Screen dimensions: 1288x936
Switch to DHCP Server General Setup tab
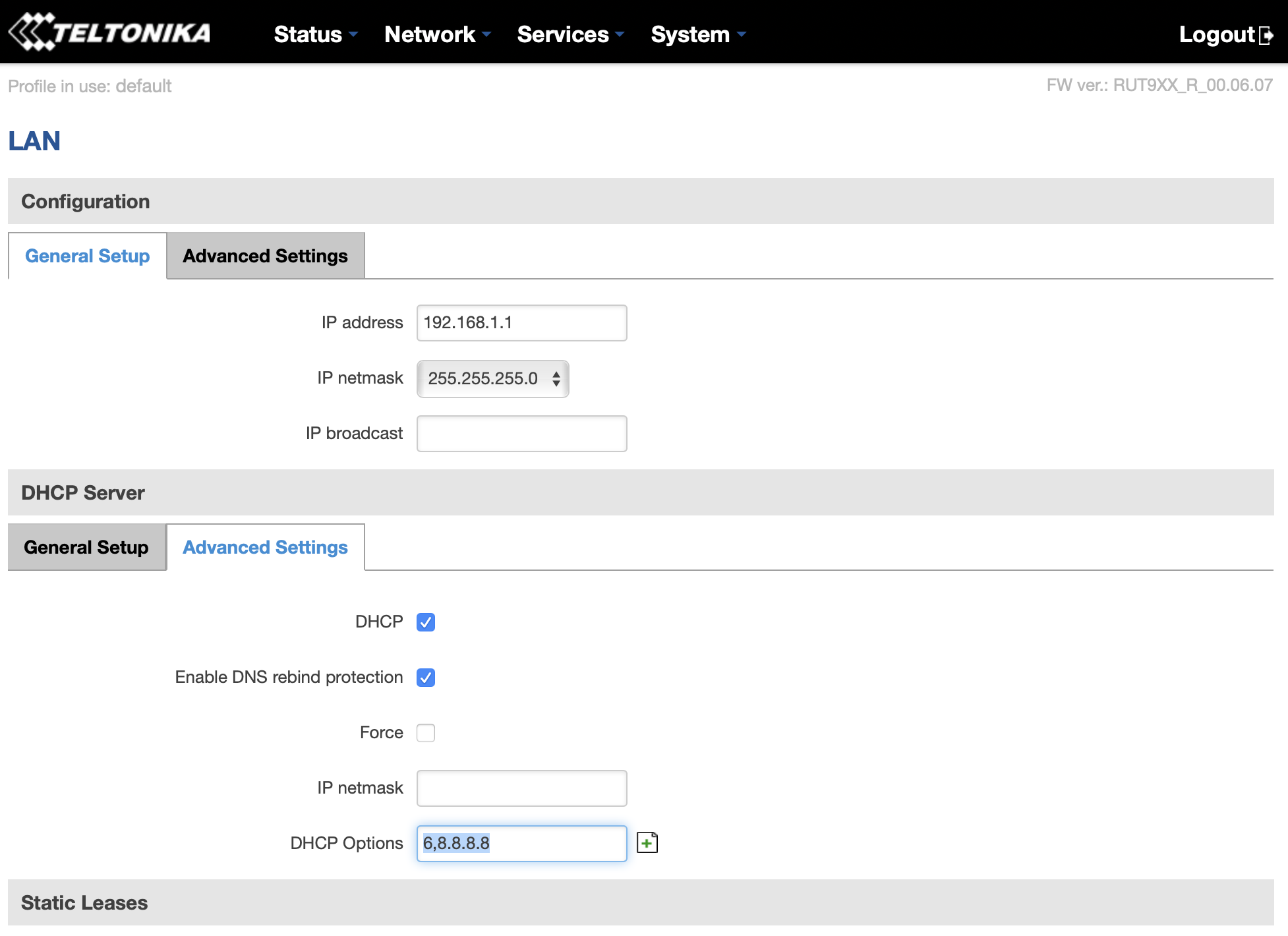(x=86, y=547)
